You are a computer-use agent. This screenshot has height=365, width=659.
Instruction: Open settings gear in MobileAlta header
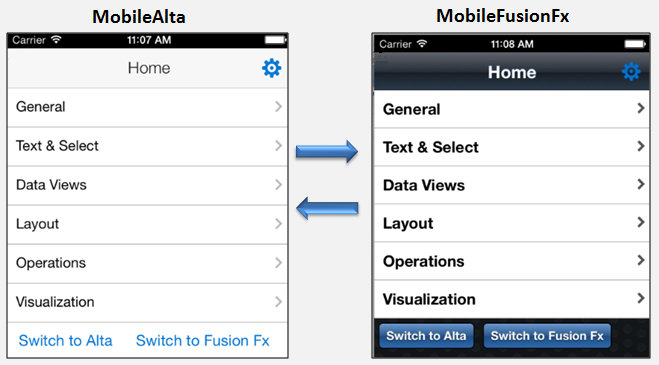(x=272, y=68)
